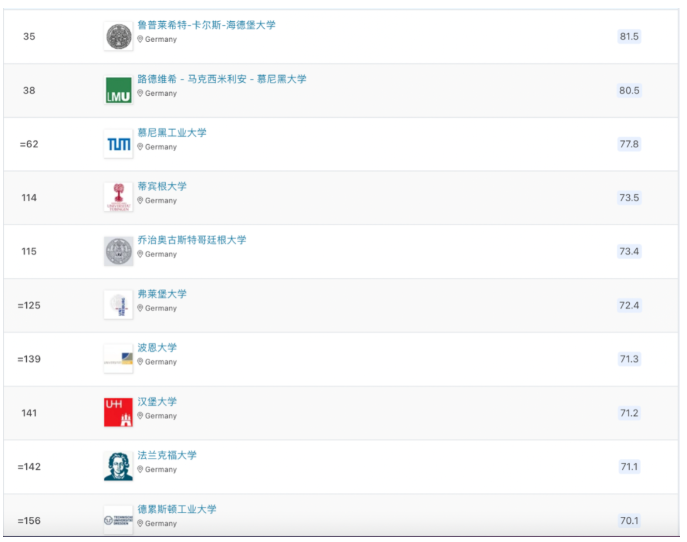Click the score 73.5 badge
This screenshot has height=542, width=687.
point(629,198)
